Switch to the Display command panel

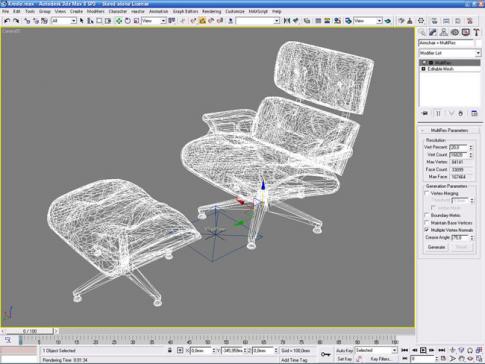point(466,32)
